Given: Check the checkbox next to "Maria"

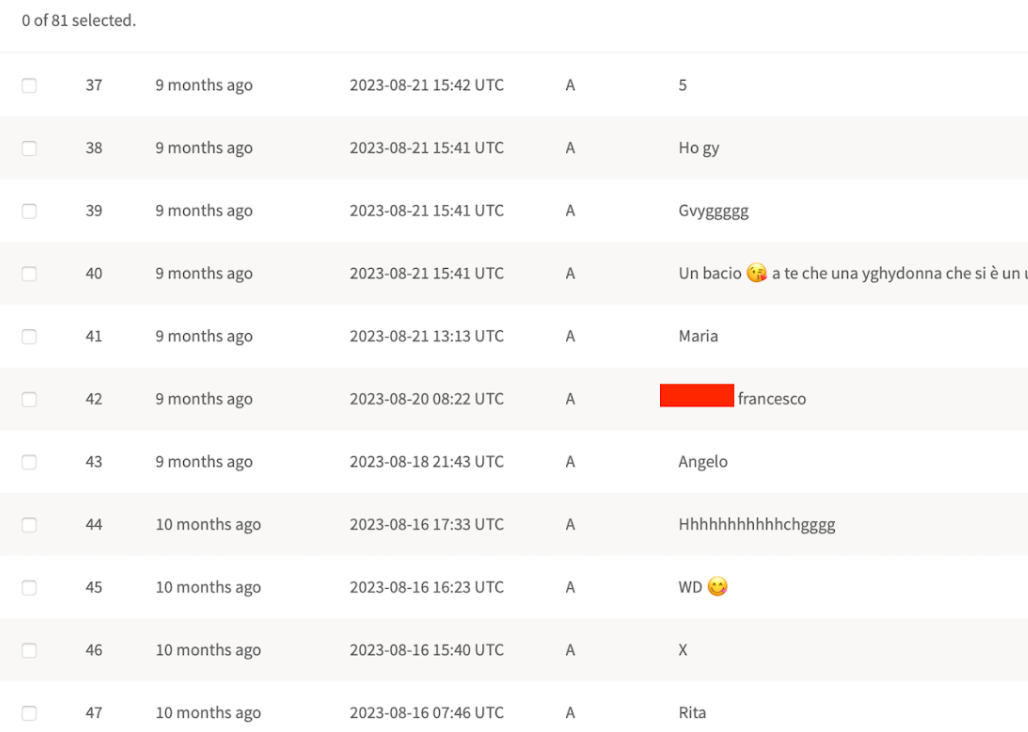Looking at the screenshot, I should (29, 336).
